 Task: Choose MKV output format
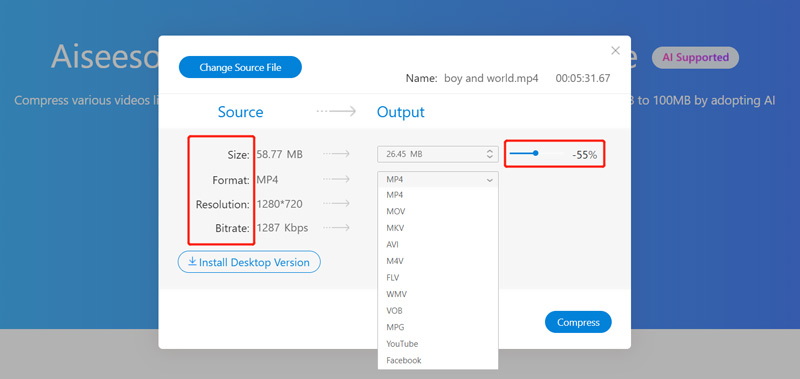(x=438, y=228)
